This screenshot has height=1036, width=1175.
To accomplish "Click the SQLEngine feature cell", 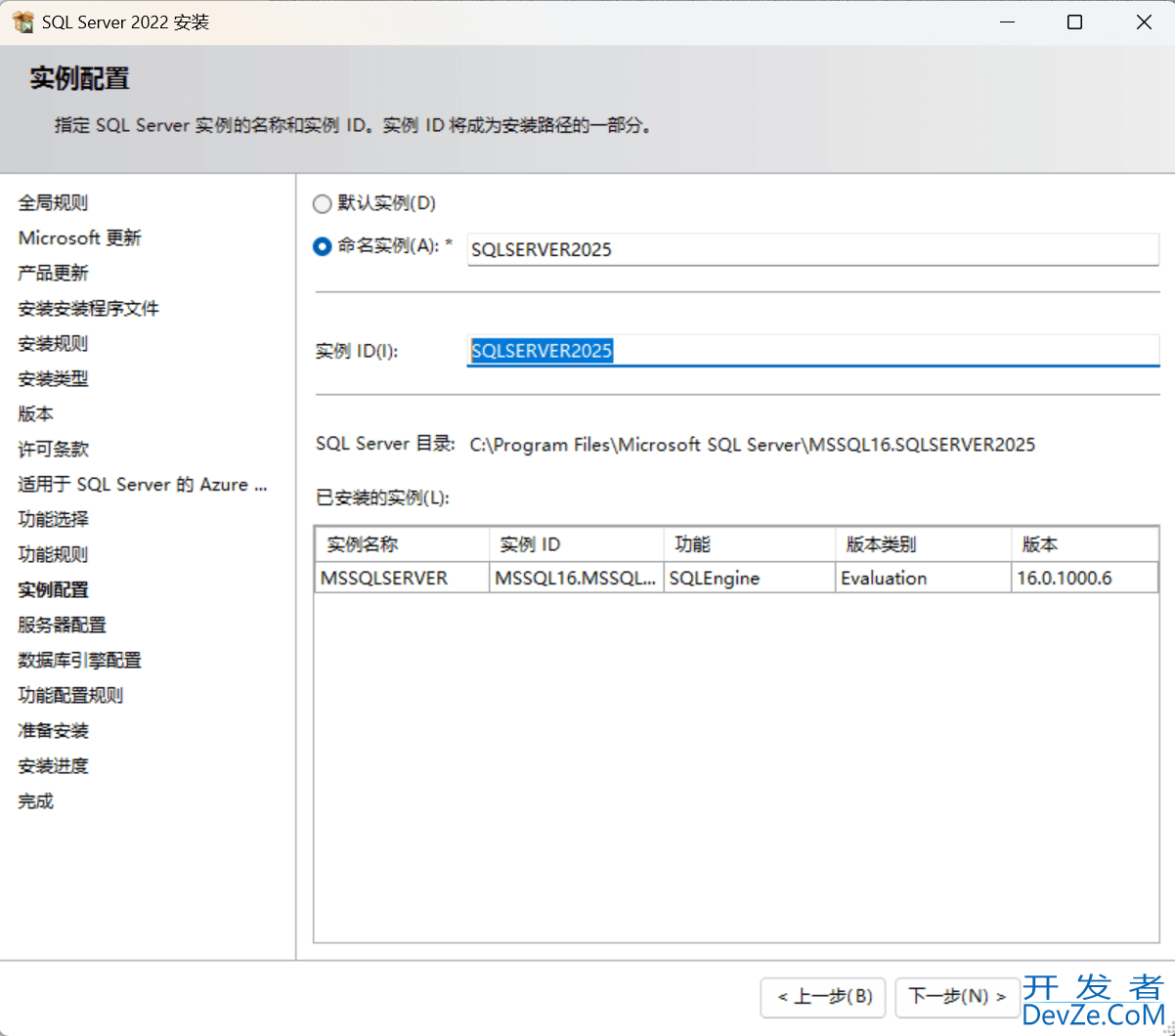I will pos(750,578).
